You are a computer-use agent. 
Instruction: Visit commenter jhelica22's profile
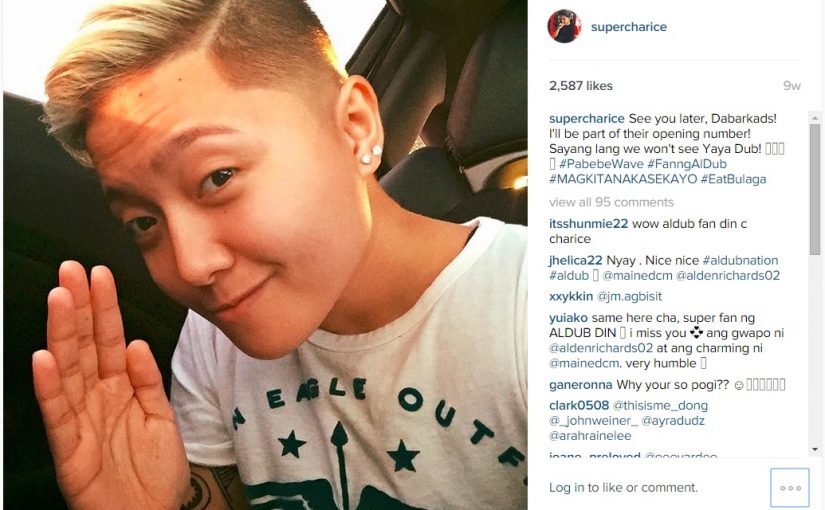pyautogui.click(x=576, y=261)
